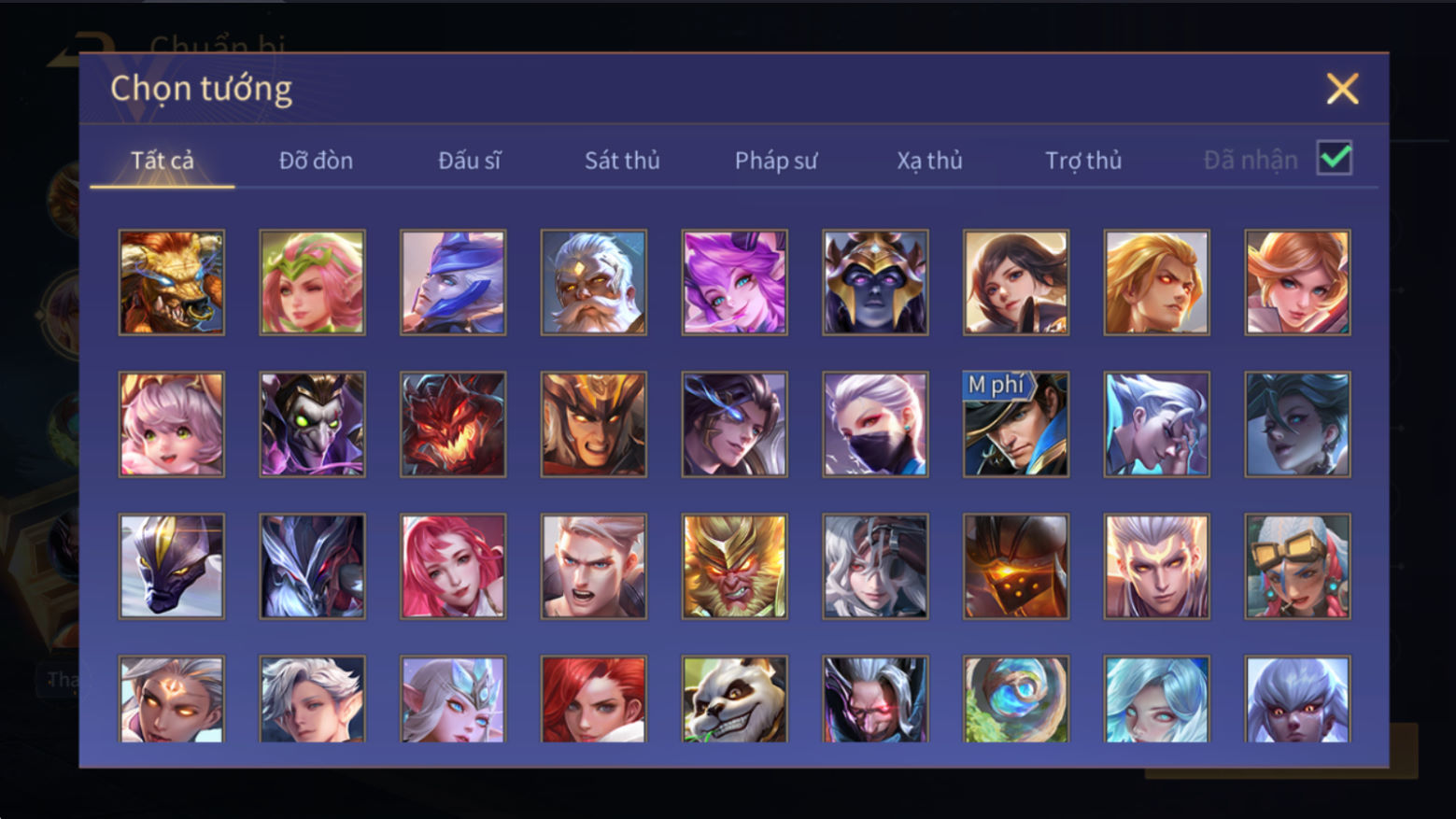Image resolution: width=1456 pixels, height=819 pixels.
Task: Pick the purple-haired girl hero portrait
Action: [x=734, y=282]
